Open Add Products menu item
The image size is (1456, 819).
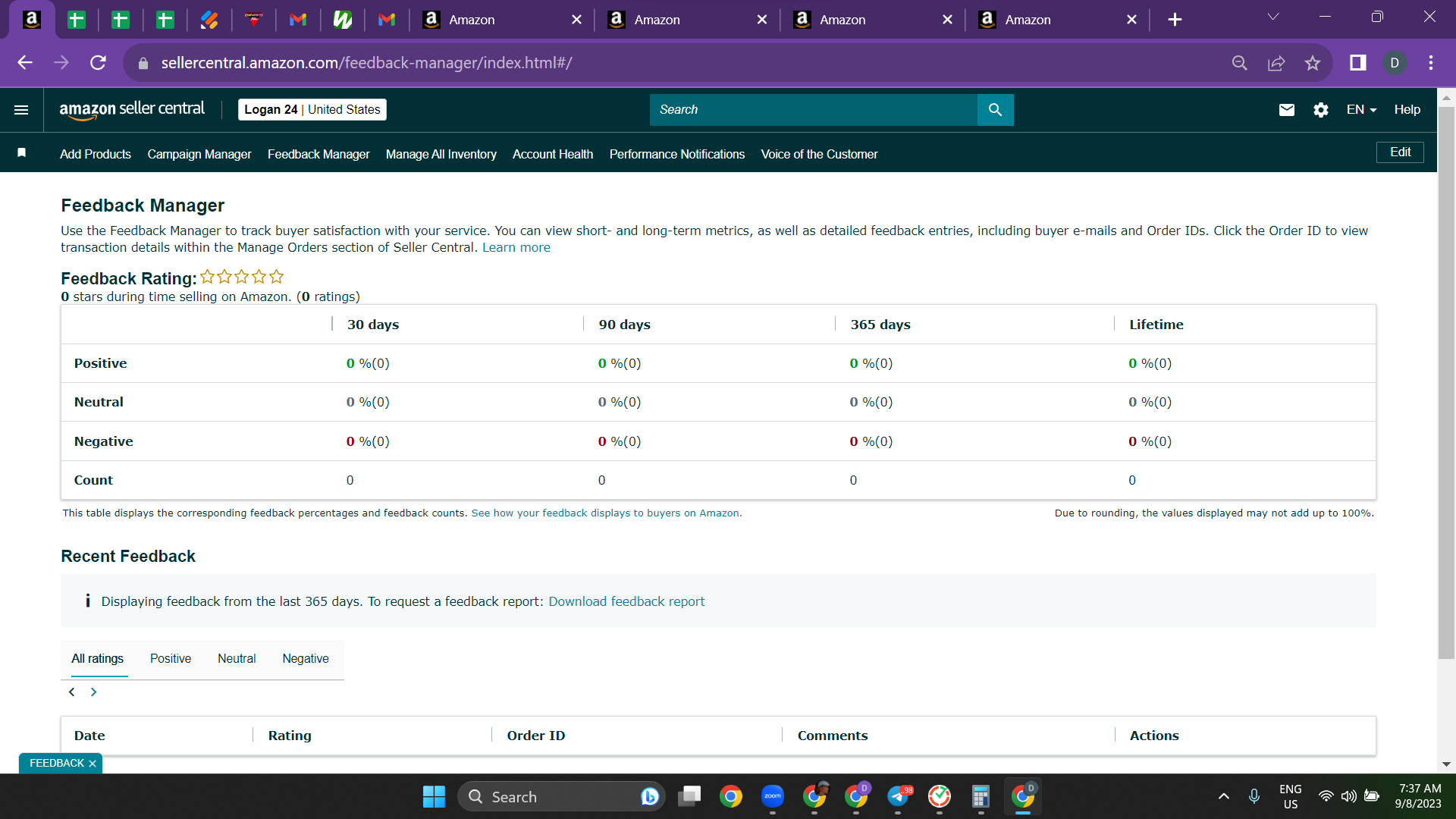[96, 154]
